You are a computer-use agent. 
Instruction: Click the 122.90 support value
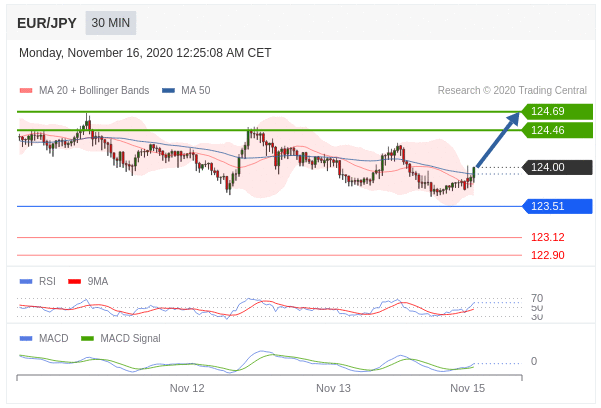(x=548, y=255)
